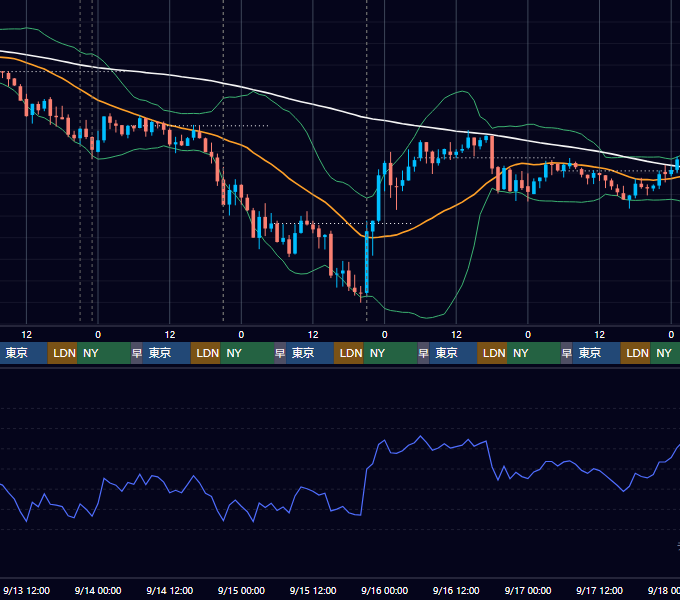Click the tall blue candle before 9/16 00:00
The width and height of the screenshot is (680, 600).
pyautogui.click(x=367, y=263)
